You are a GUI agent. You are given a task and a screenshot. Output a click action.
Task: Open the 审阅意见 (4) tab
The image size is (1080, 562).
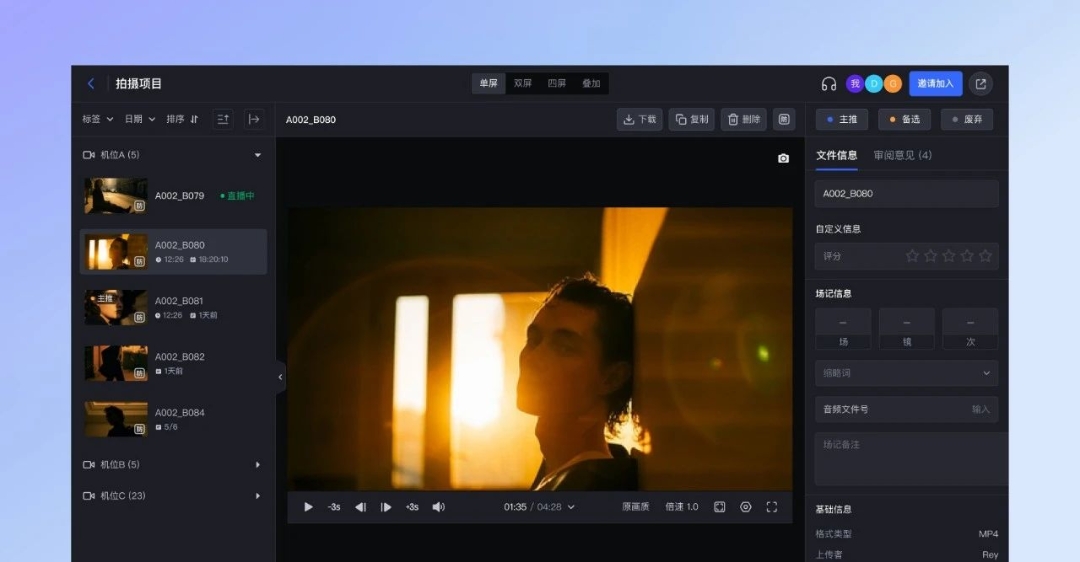(903, 155)
